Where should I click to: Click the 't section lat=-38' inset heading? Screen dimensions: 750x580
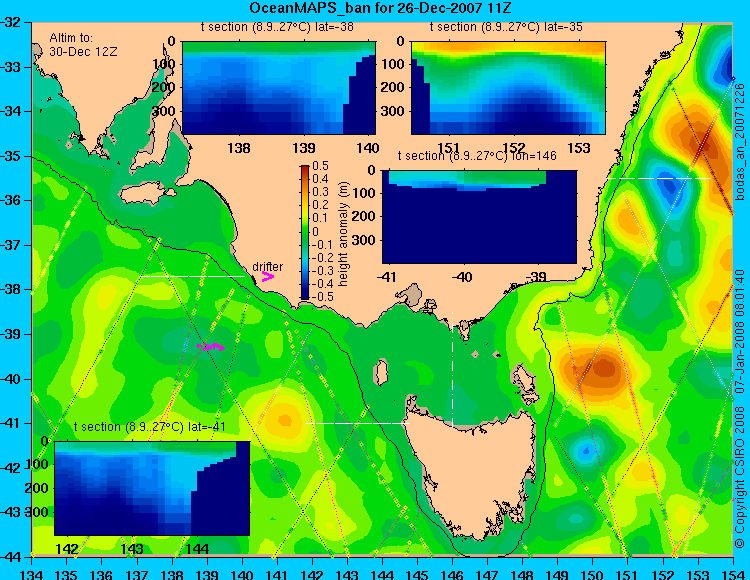(277, 27)
